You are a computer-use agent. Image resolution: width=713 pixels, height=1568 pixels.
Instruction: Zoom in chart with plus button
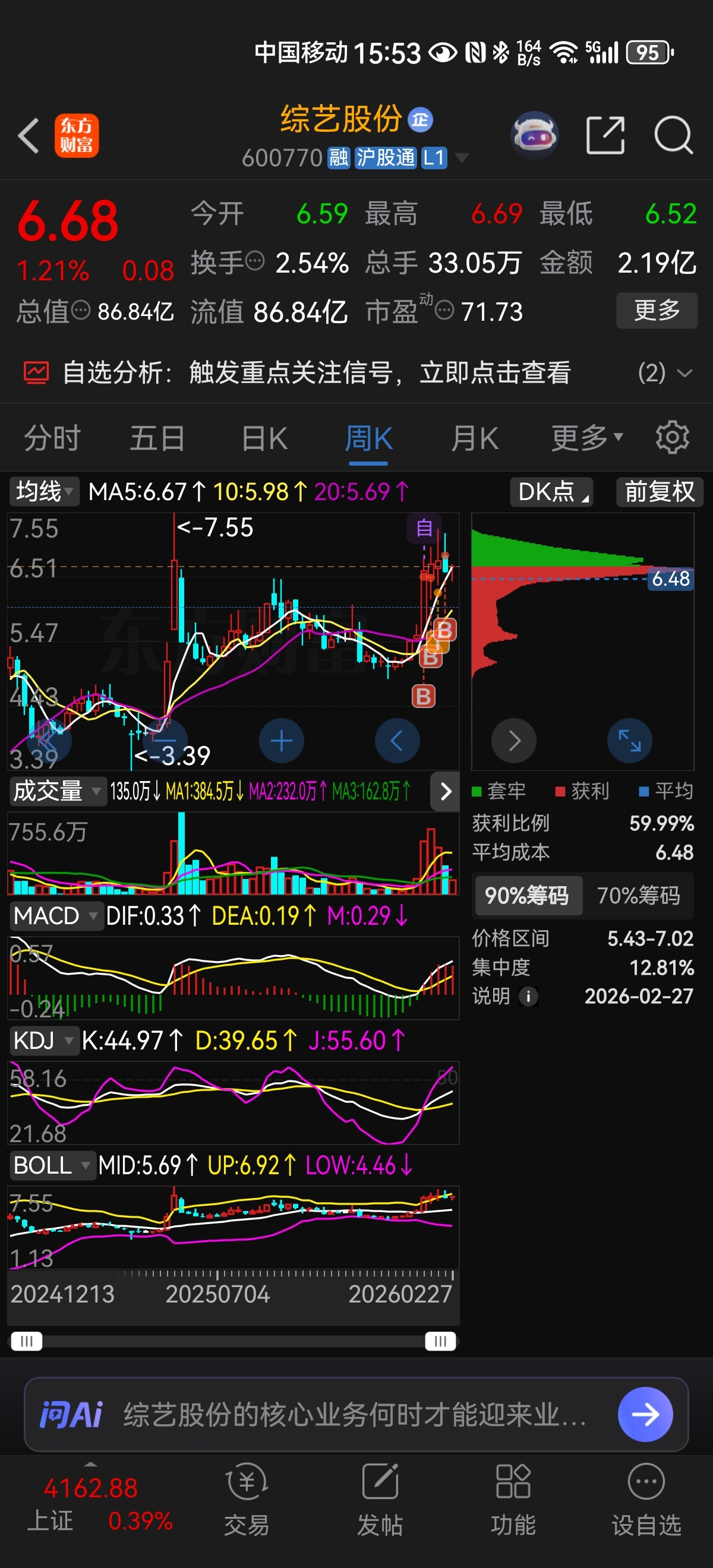281,741
